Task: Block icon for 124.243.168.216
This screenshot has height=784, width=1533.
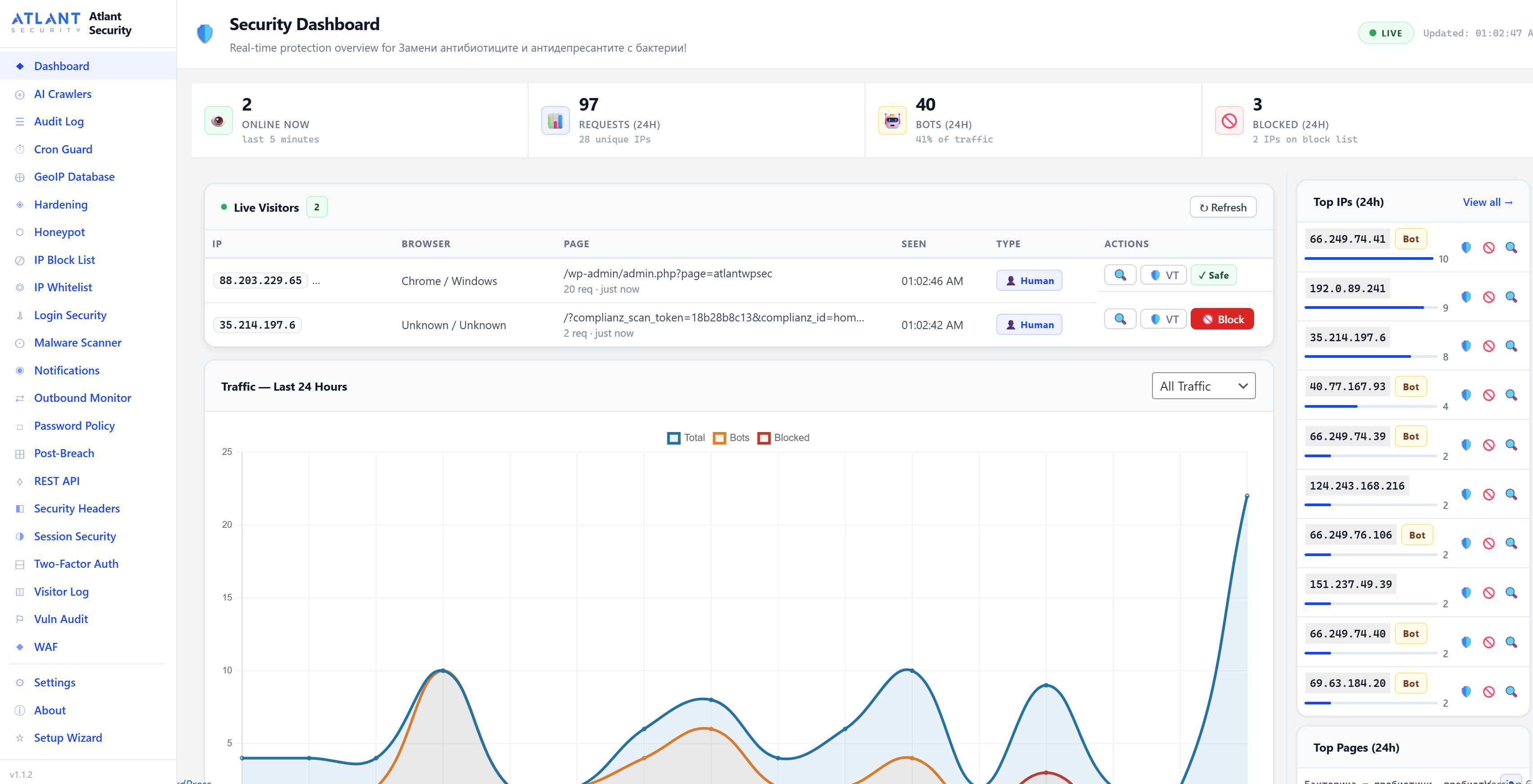Action: tap(1488, 494)
